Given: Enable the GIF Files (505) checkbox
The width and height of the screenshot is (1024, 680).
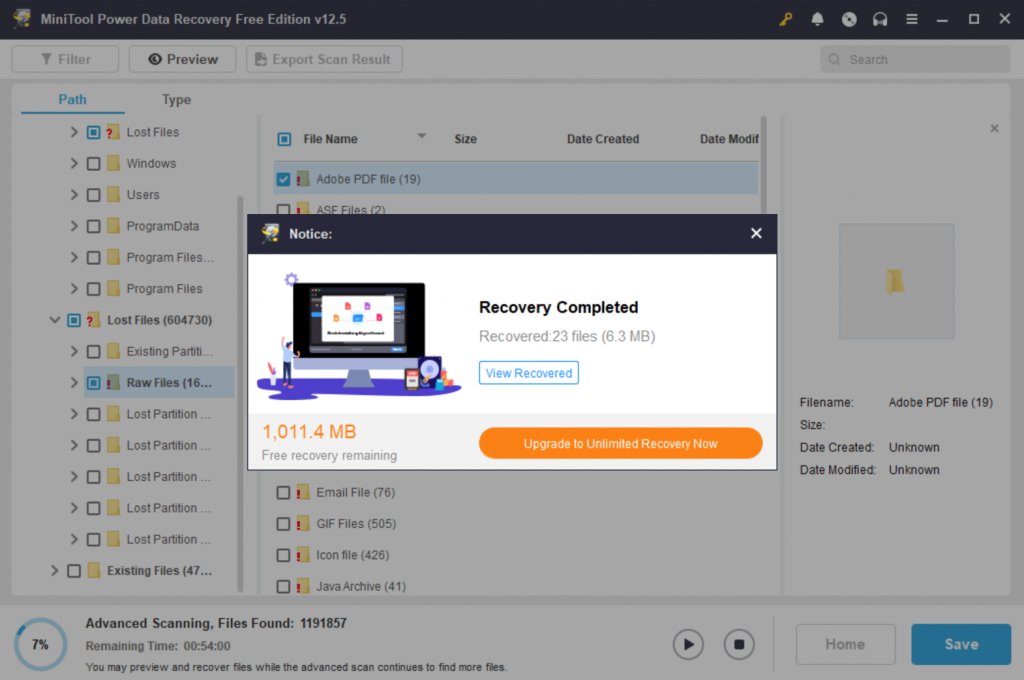Looking at the screenshot, I should coord(283,523).
